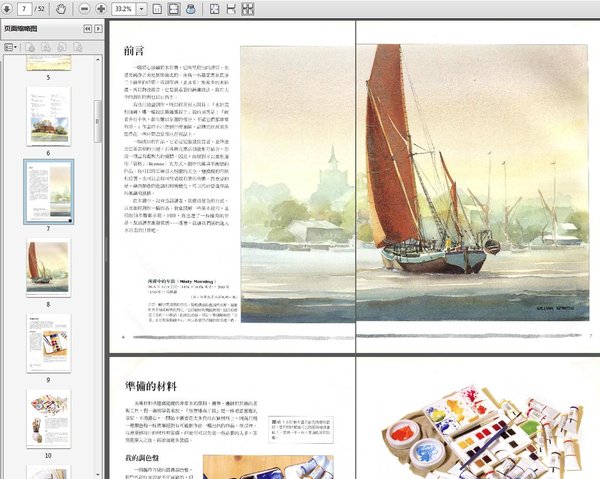The height and width of the screenshot is (479, 600).
Task: Open the page 9 thumbnail
Action: pos(48,344)
